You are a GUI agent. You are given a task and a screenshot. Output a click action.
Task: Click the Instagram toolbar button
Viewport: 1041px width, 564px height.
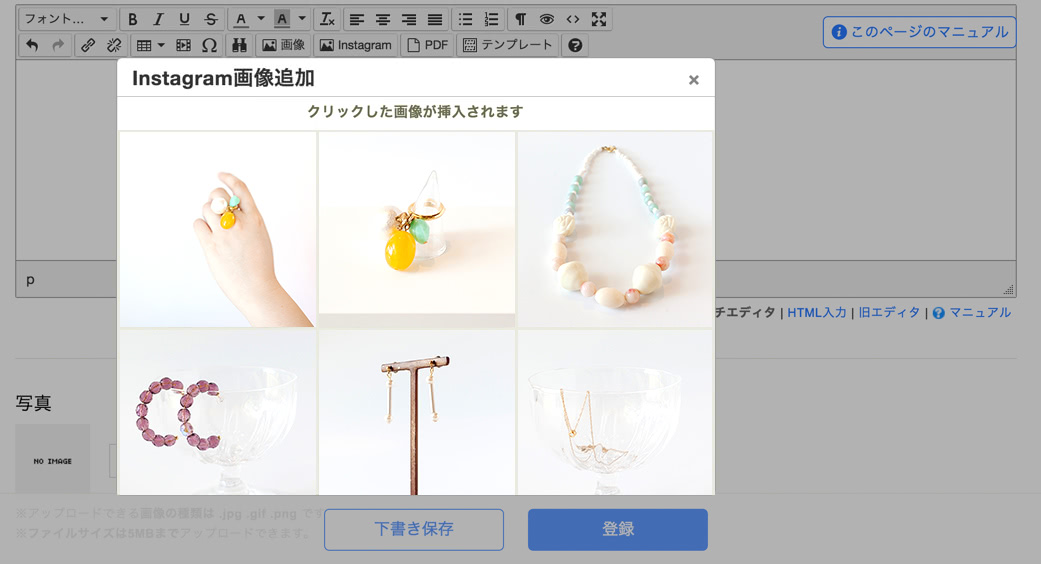(357, 45)
